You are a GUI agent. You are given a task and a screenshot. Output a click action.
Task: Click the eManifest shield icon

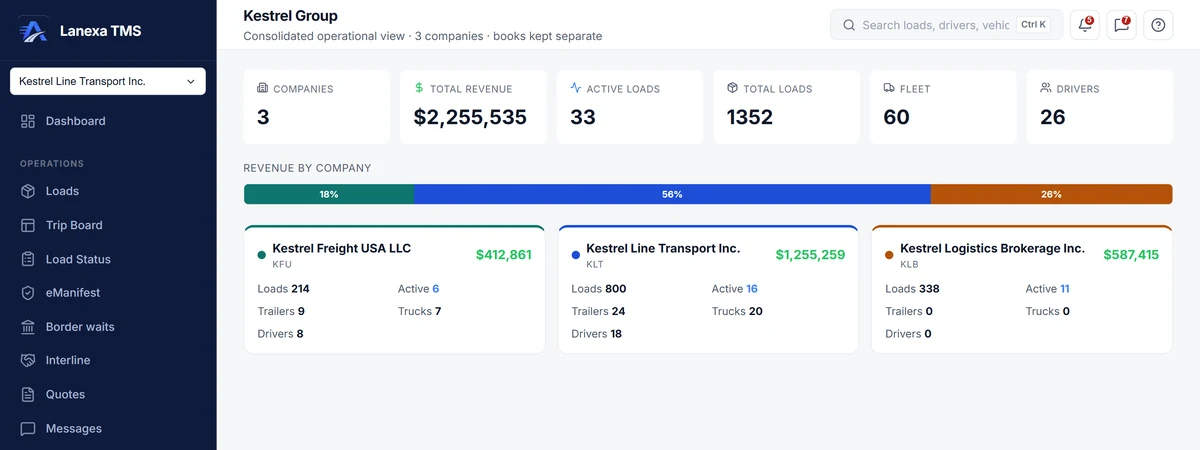point(28,293)
